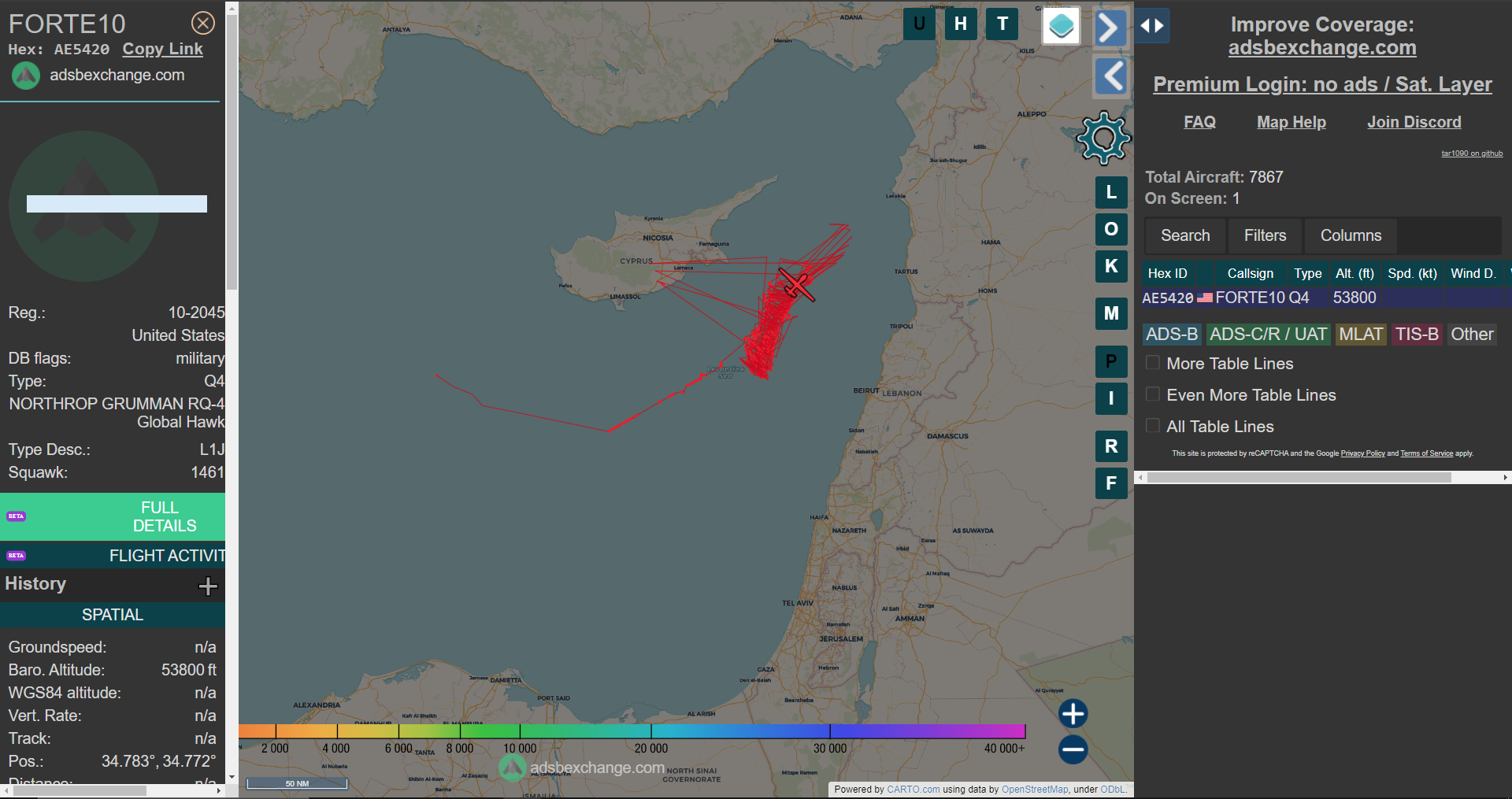Enable All Table Lines checkbox
The height and width of the screenshot is (799, 1512).
point(1153,426)
